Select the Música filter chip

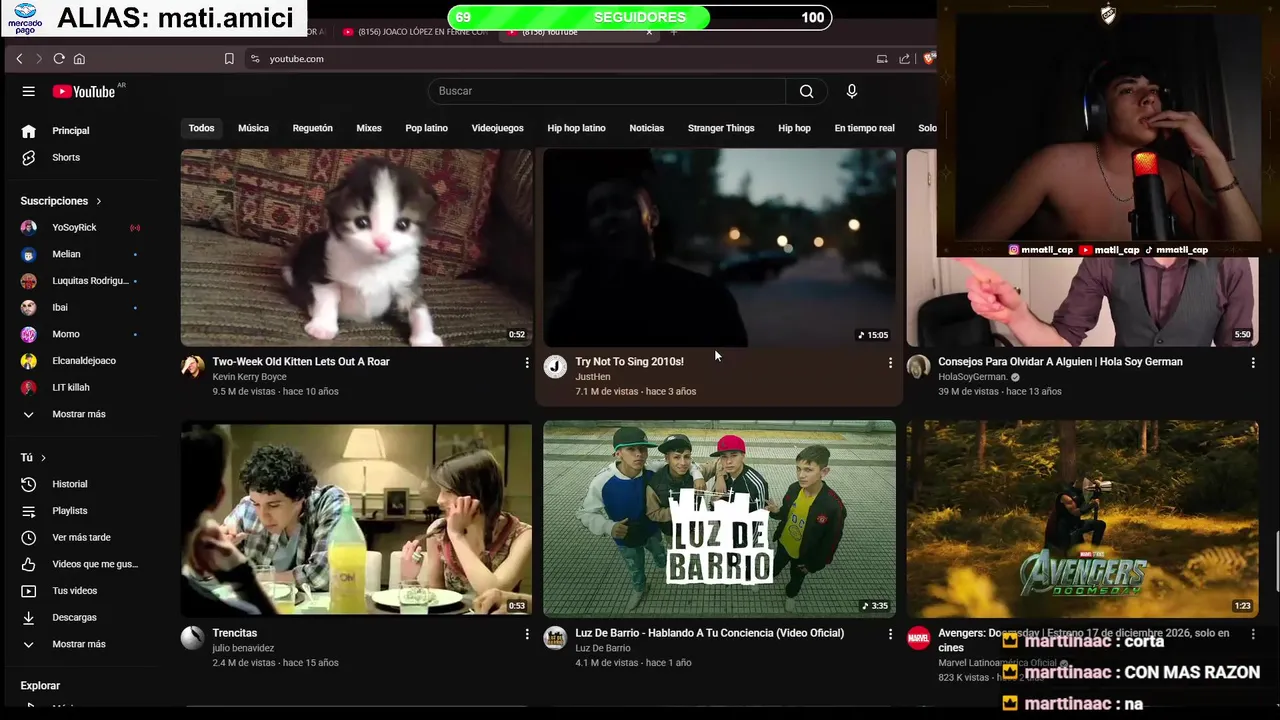253,128
